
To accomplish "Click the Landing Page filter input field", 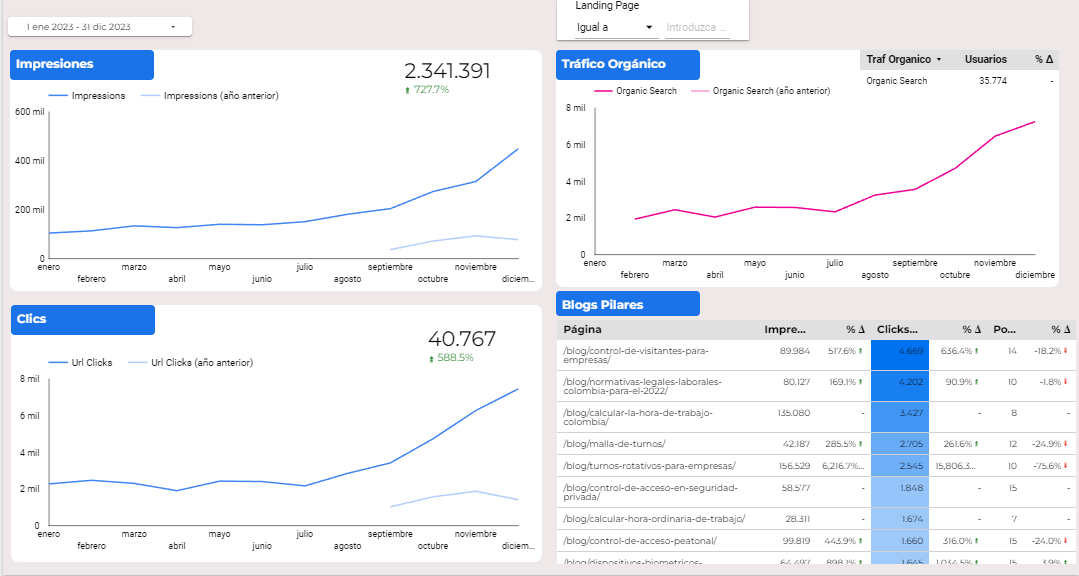I will tap(697, 28).
